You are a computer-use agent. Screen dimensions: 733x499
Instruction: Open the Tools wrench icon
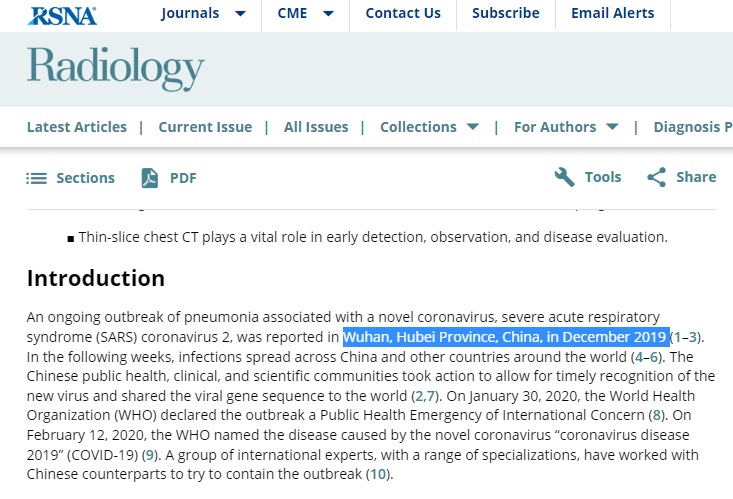point(564,177)
